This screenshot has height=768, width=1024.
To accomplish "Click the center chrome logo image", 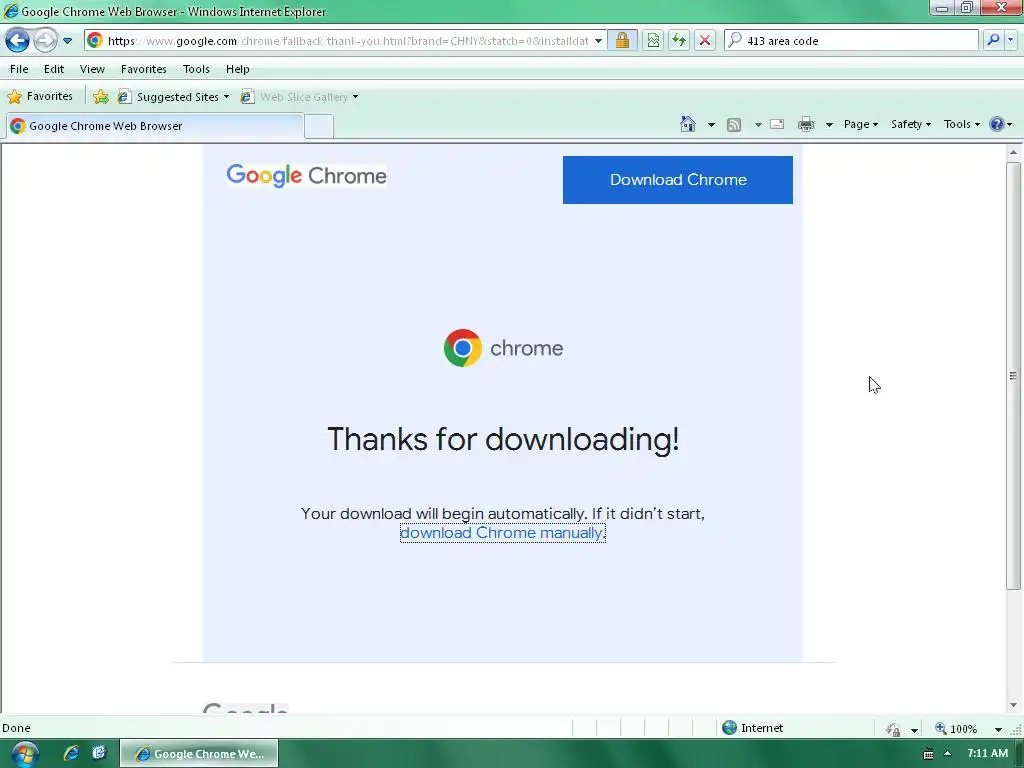I will pos(504,348).
